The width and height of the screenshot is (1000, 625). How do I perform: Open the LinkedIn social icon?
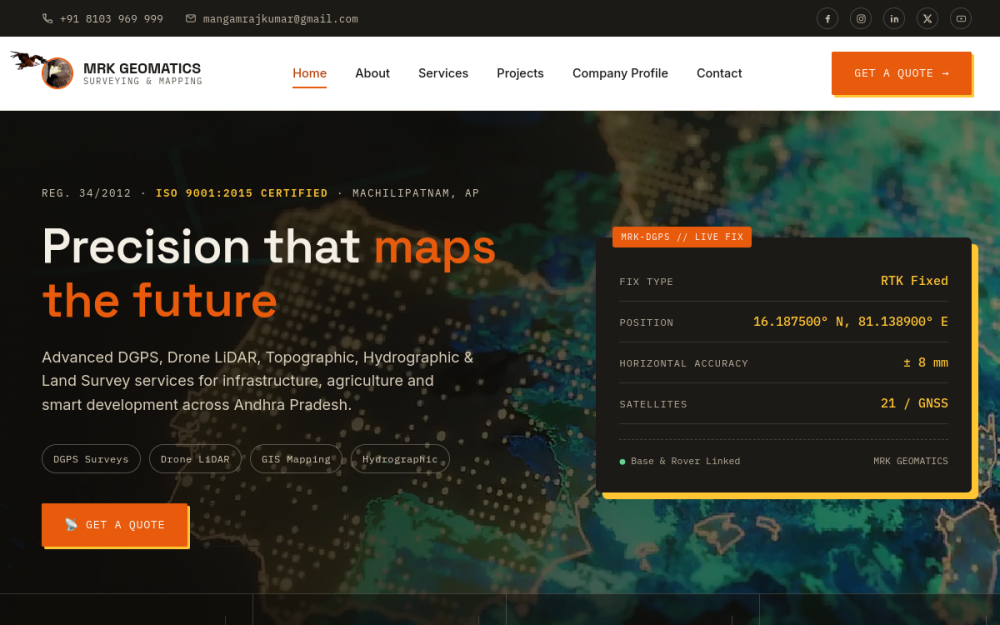(x=894, y=18)
